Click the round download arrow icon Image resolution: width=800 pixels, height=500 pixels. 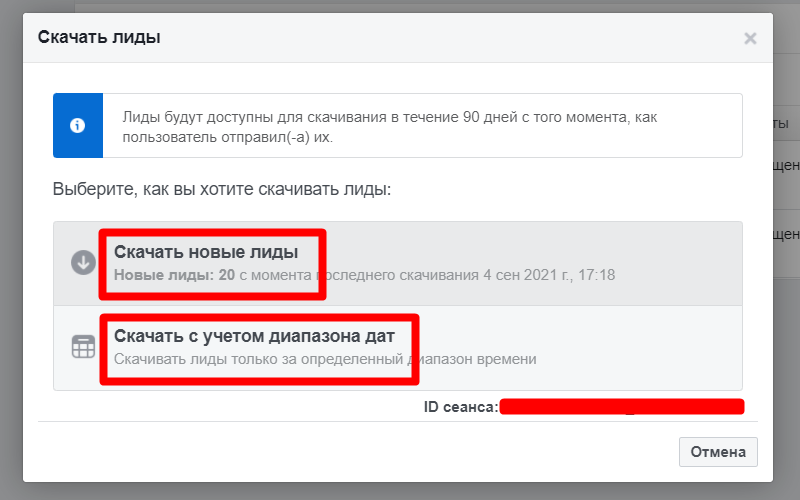coord(82,262)
